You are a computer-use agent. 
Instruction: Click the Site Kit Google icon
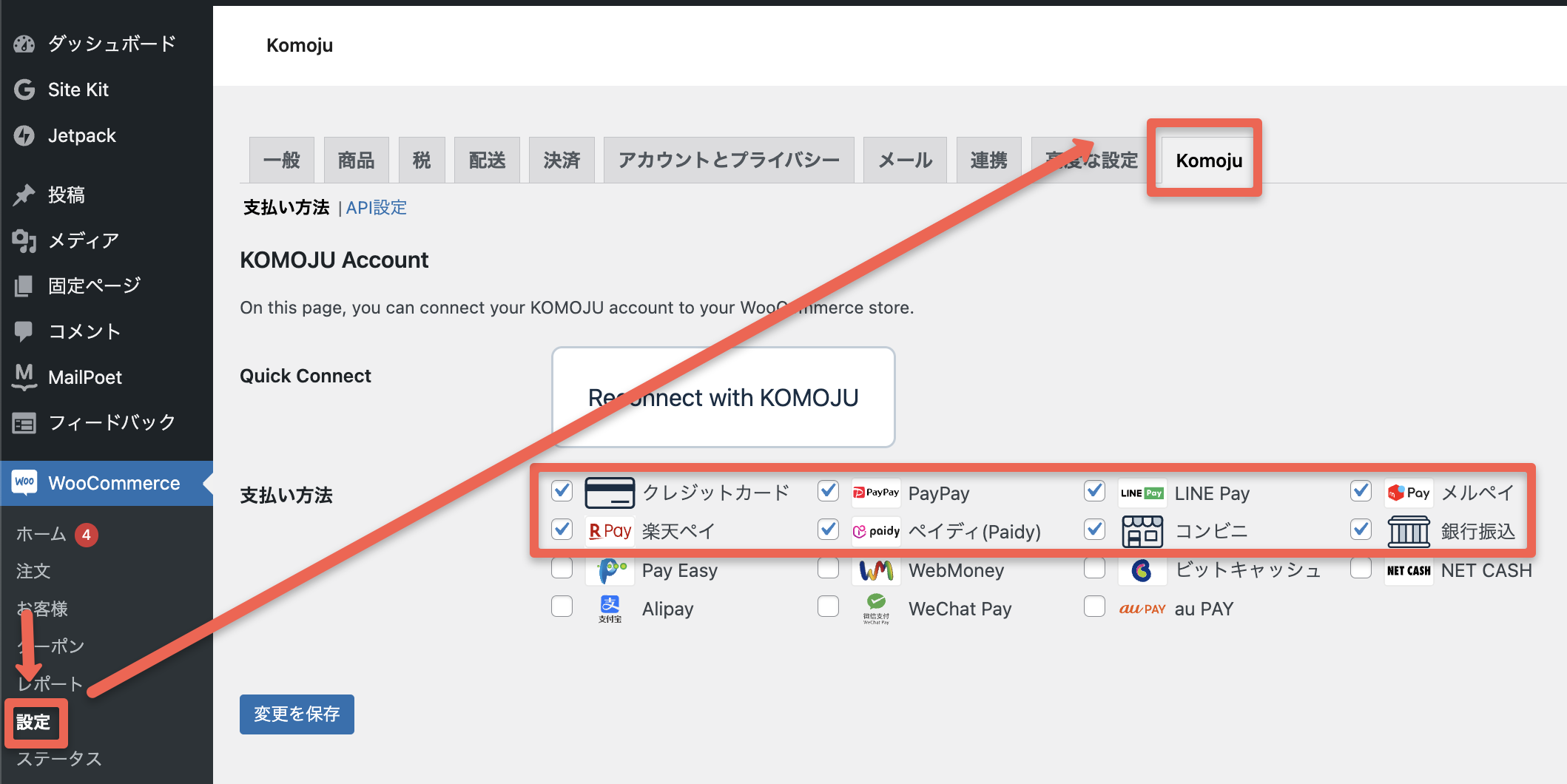24,89
